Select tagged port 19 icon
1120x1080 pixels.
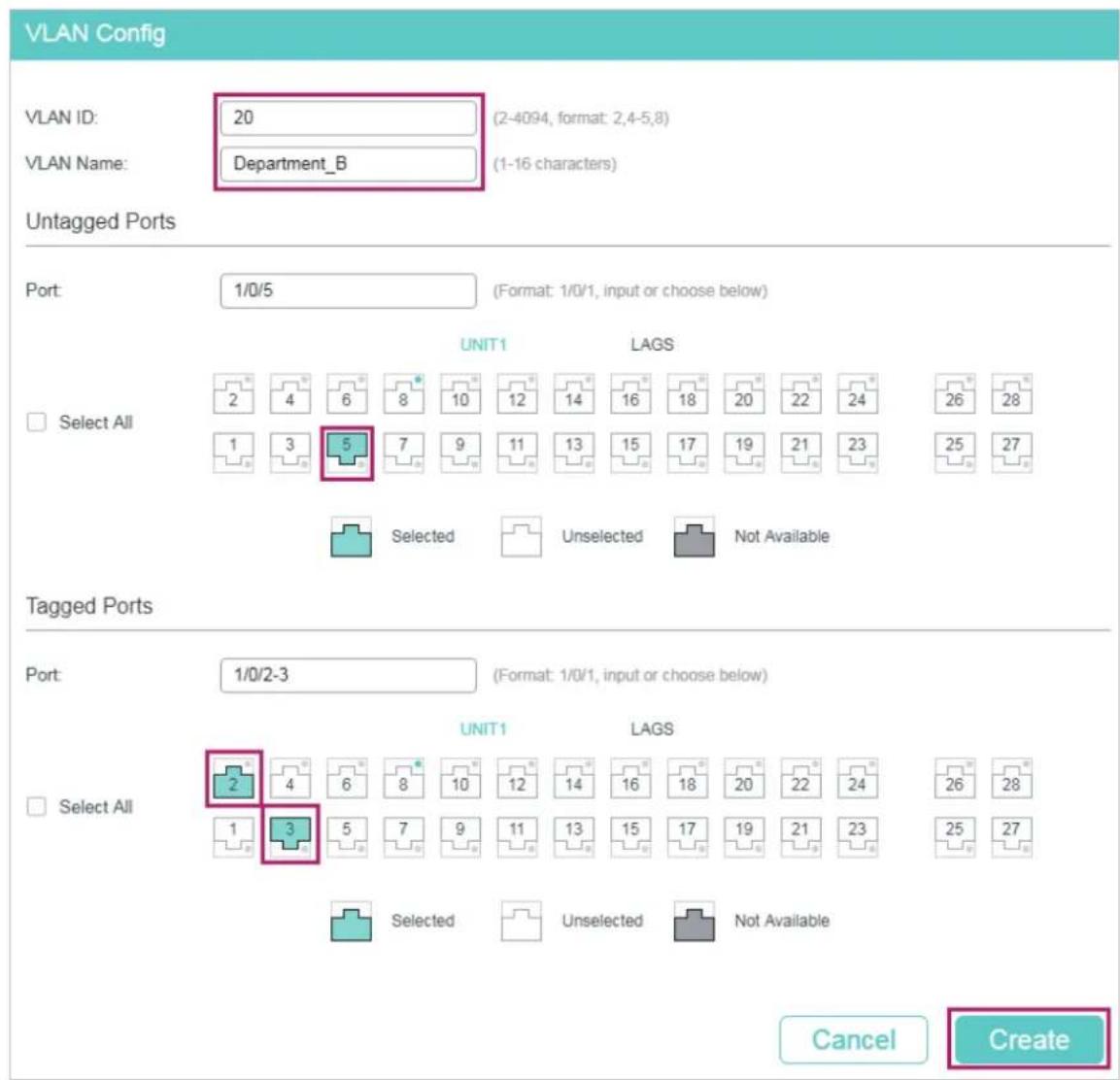[x=743, y=837]
